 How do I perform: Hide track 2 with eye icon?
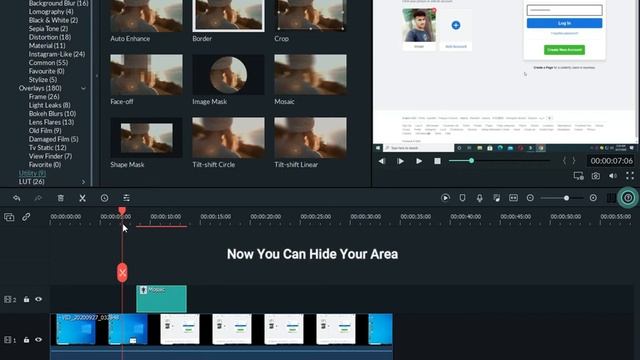point(38,299)
